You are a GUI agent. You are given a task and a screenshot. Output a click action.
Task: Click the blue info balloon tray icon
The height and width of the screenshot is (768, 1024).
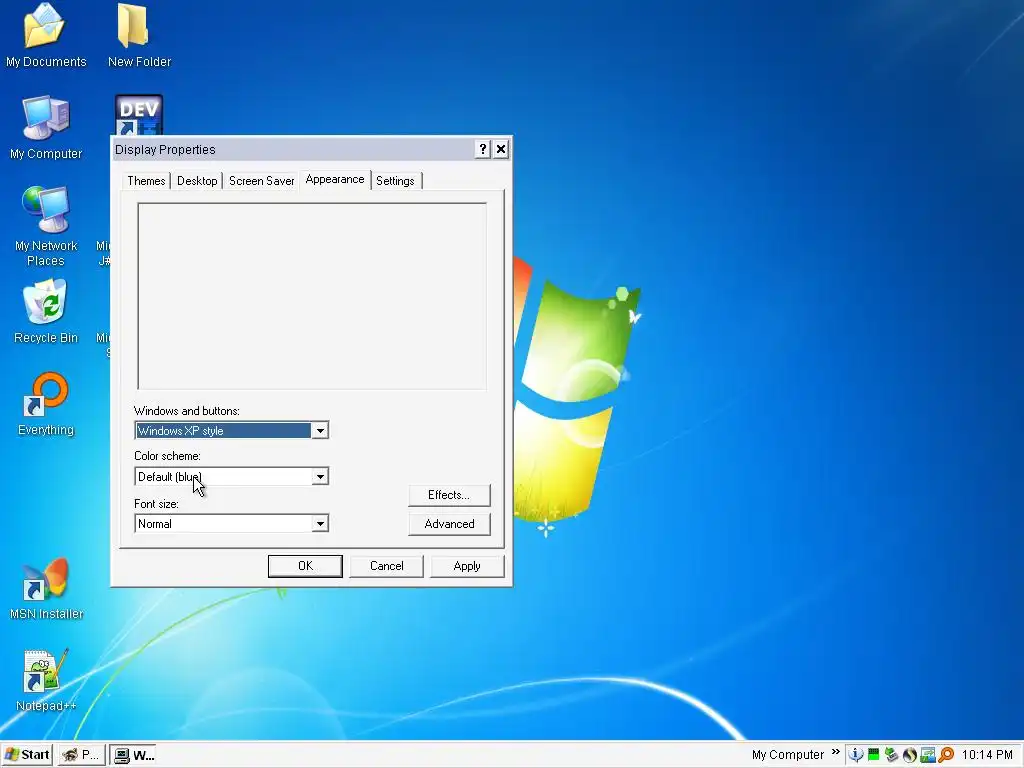point(856,755)
